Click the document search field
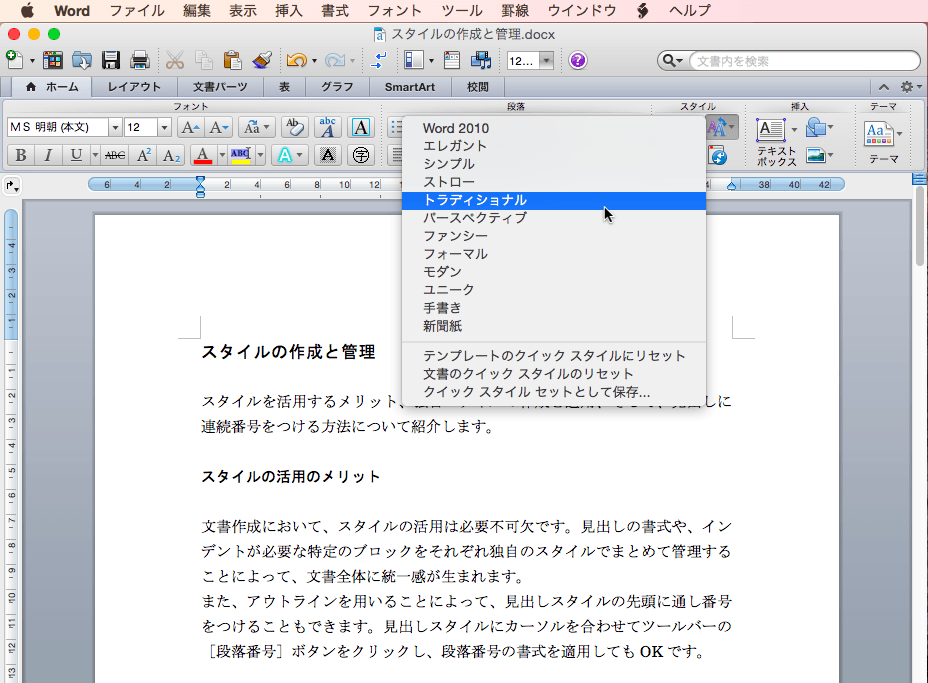The width and height of the screenshot is (928, 683). (x=805, y=60)
